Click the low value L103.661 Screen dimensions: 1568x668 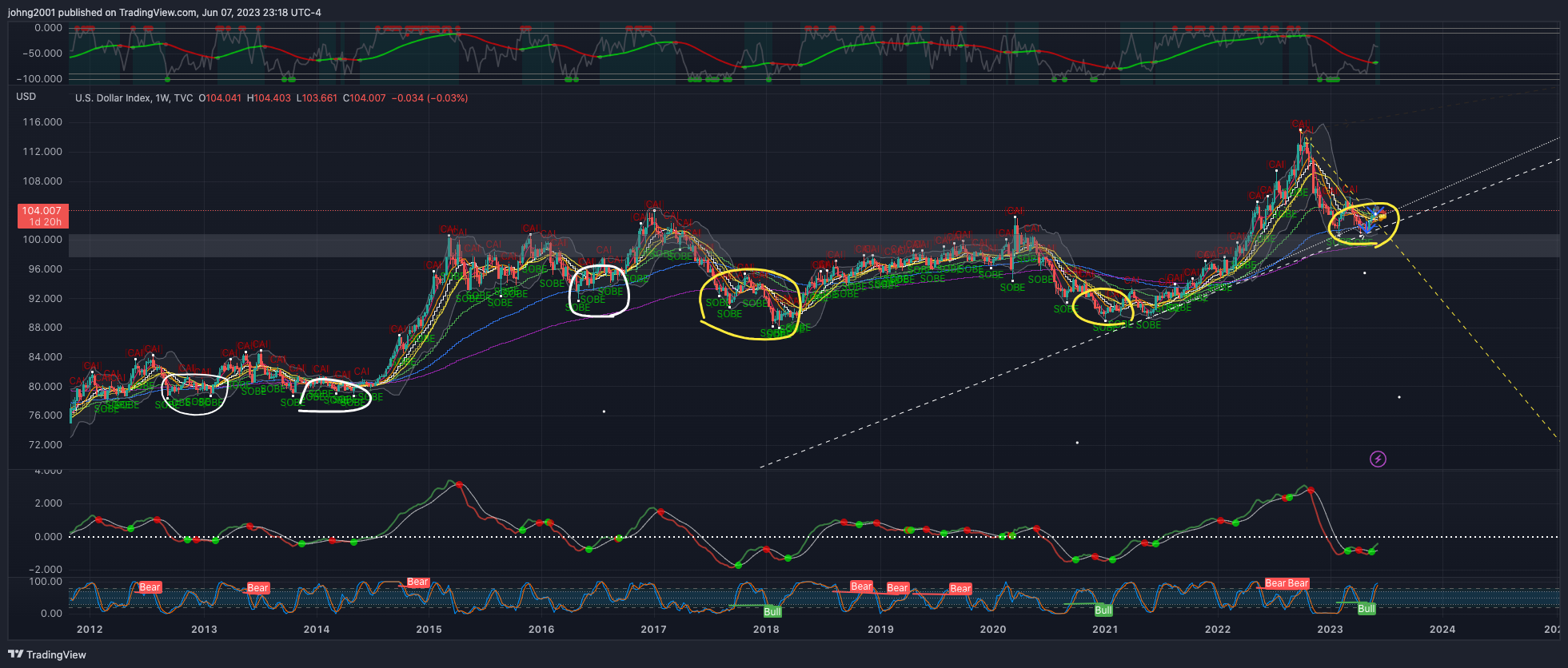(x=317, y=98)
